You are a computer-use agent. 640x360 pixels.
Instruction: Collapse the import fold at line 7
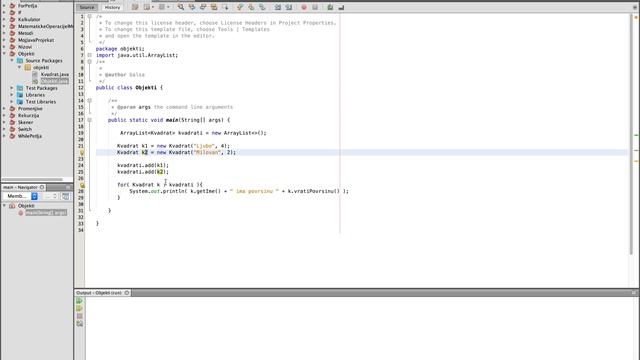click(x=89, y=55)
